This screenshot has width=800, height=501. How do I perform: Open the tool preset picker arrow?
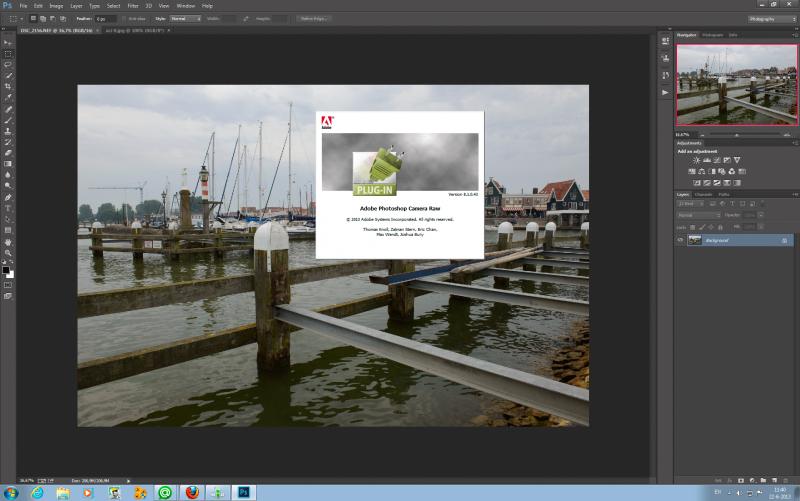(x=21, y=19)
